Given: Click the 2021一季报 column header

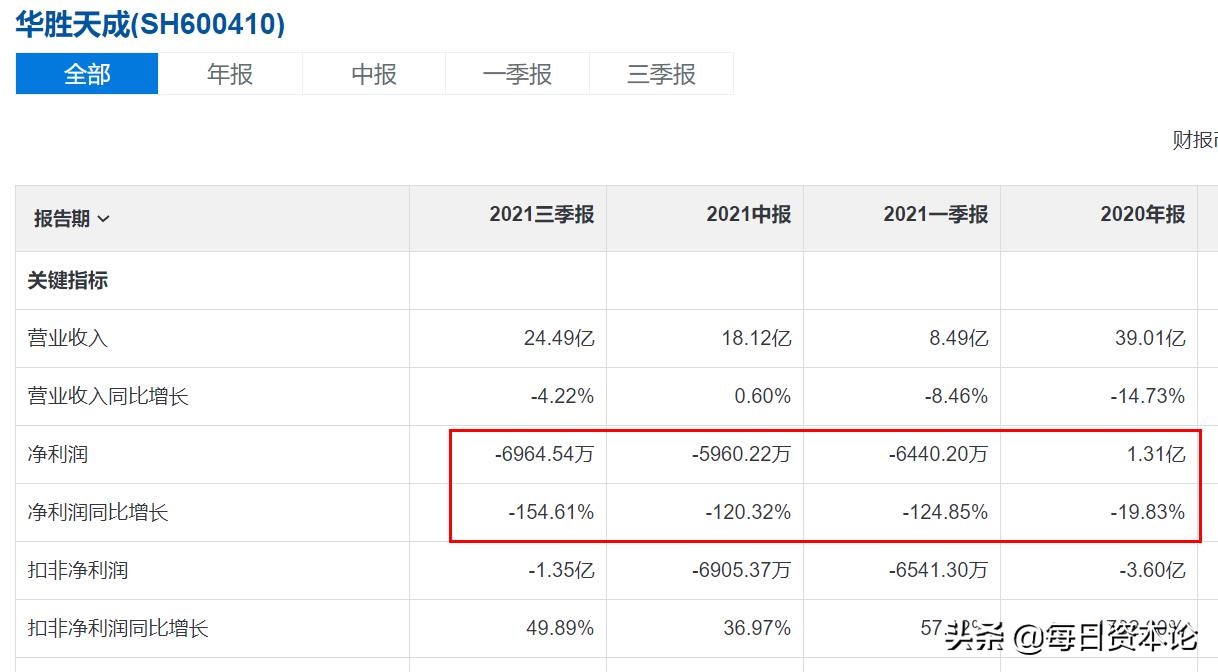Looking at the screenshot, I should click(x=935, y=214).
